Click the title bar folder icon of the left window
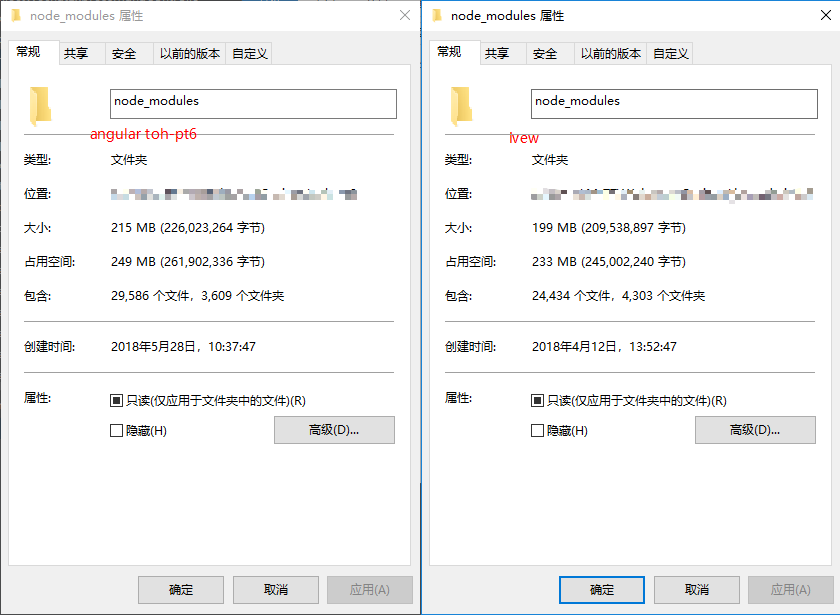The height and width of the screenshot is (615, 840). coord(16,16)
